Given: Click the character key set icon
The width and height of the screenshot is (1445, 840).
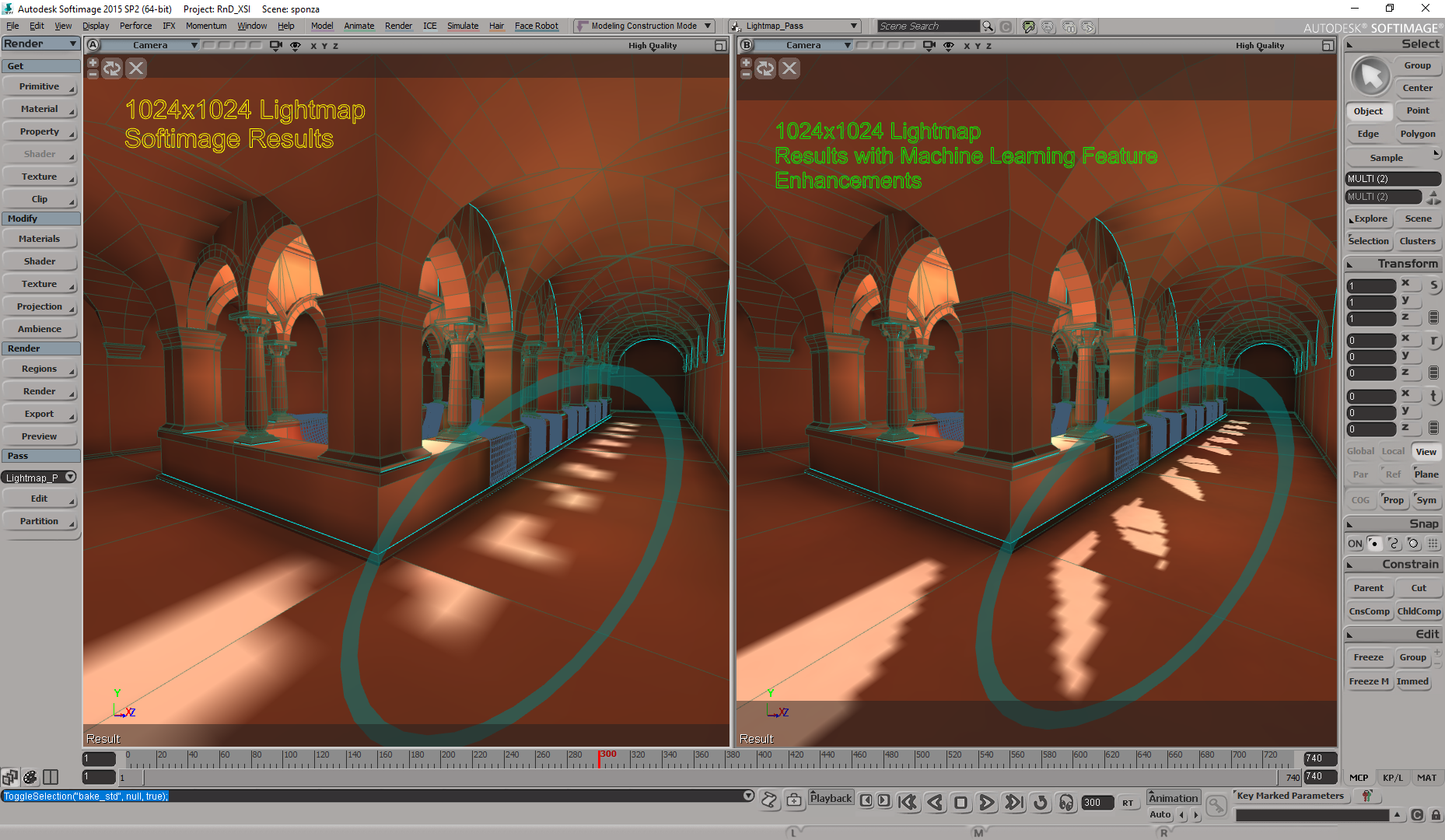Looking at the screenshot, I should [1366, 796].
